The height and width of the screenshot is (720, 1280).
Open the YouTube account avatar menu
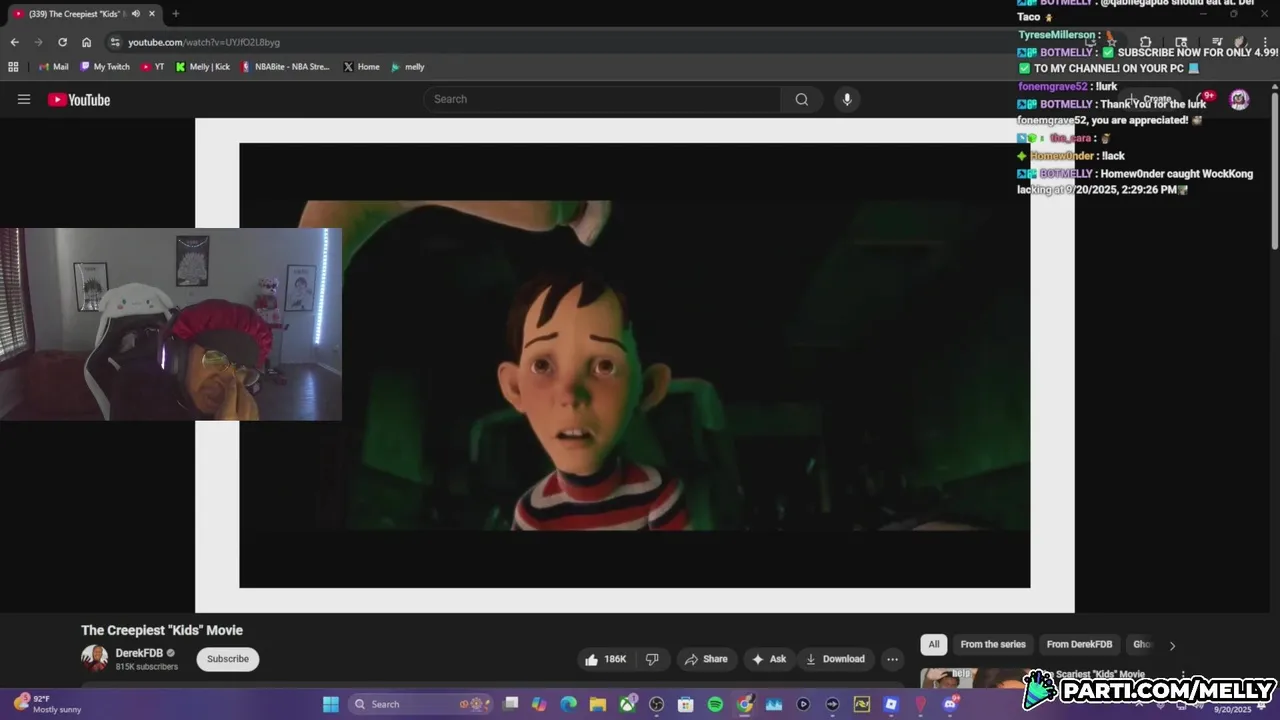click(x=1239, y=99)
